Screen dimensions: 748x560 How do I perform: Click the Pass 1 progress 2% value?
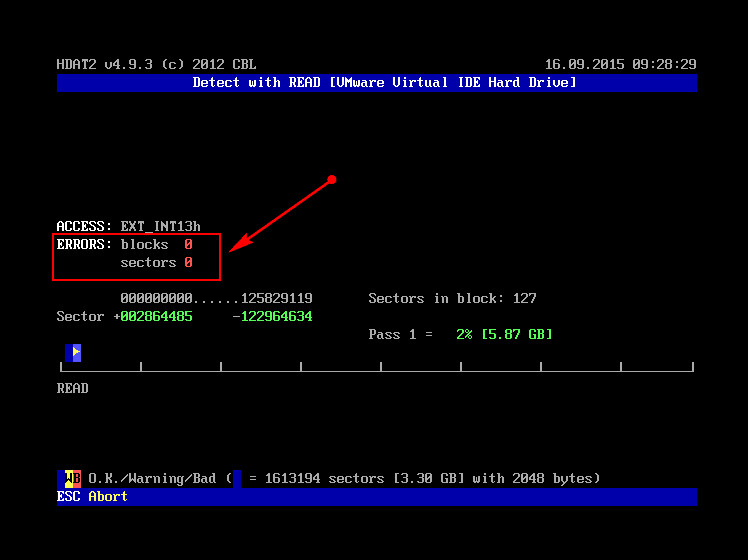click(x=464, y=335)
